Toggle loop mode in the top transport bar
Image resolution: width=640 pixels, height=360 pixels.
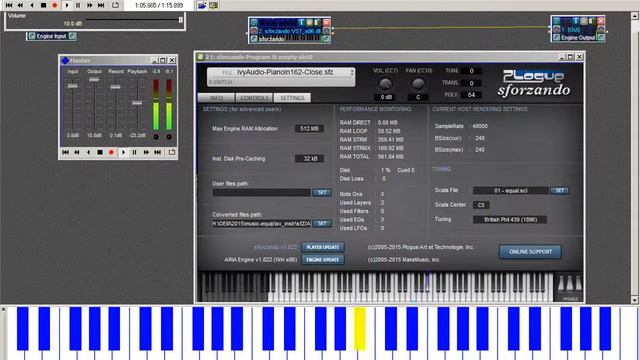coord(116,5)
